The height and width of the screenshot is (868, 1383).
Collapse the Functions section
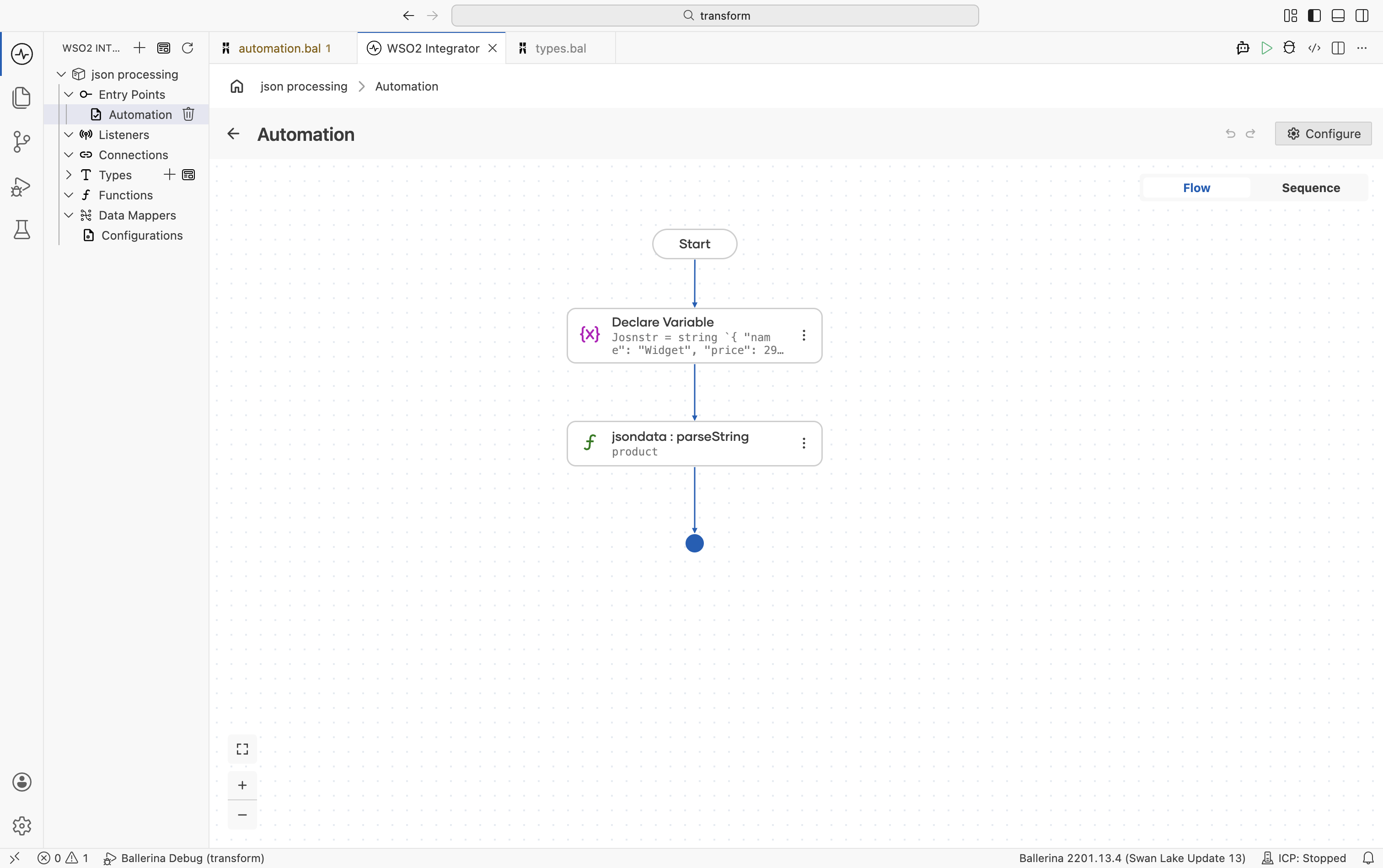coord(68,195)
